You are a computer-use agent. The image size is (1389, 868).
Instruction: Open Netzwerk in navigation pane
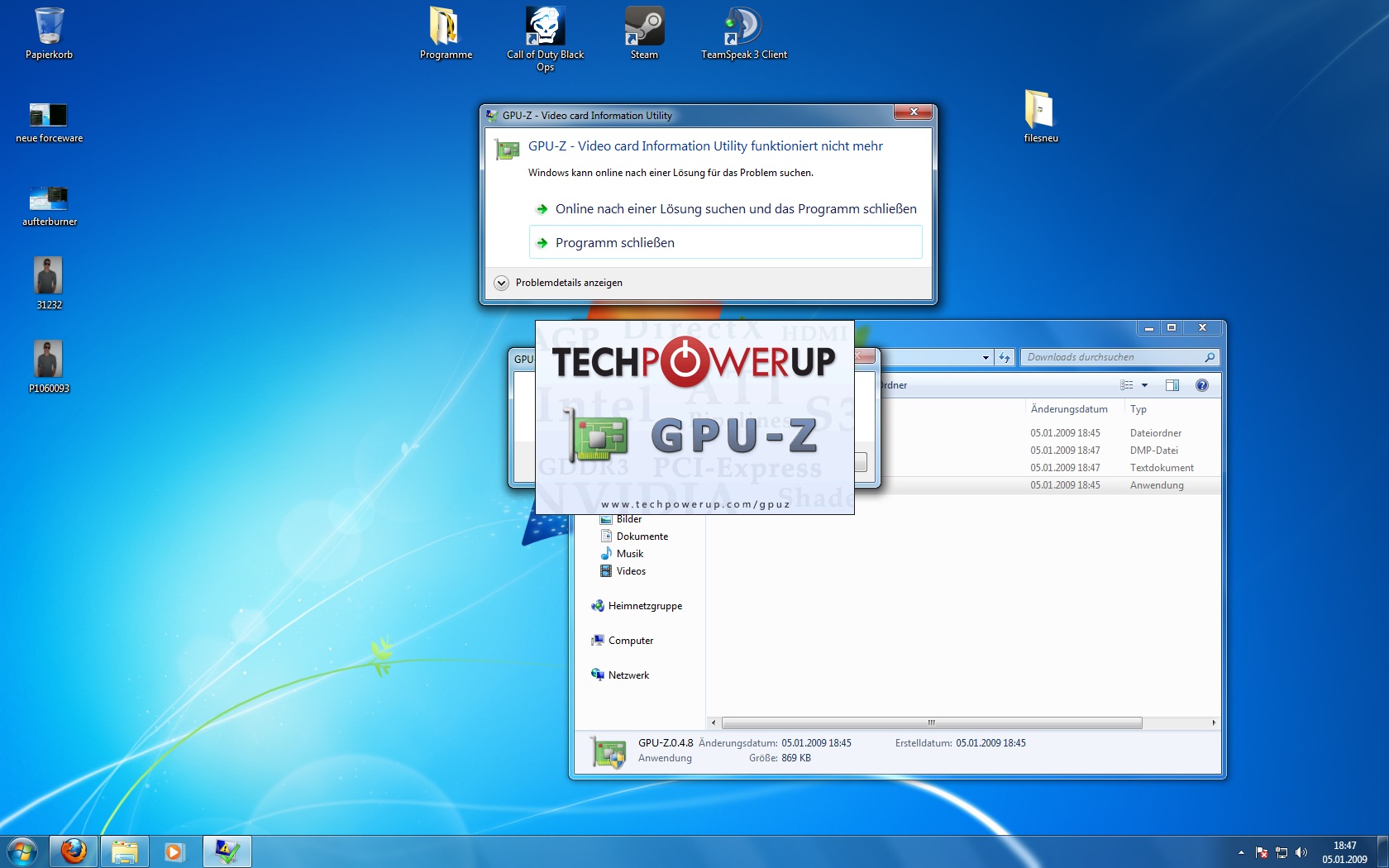tap(620, 675)
